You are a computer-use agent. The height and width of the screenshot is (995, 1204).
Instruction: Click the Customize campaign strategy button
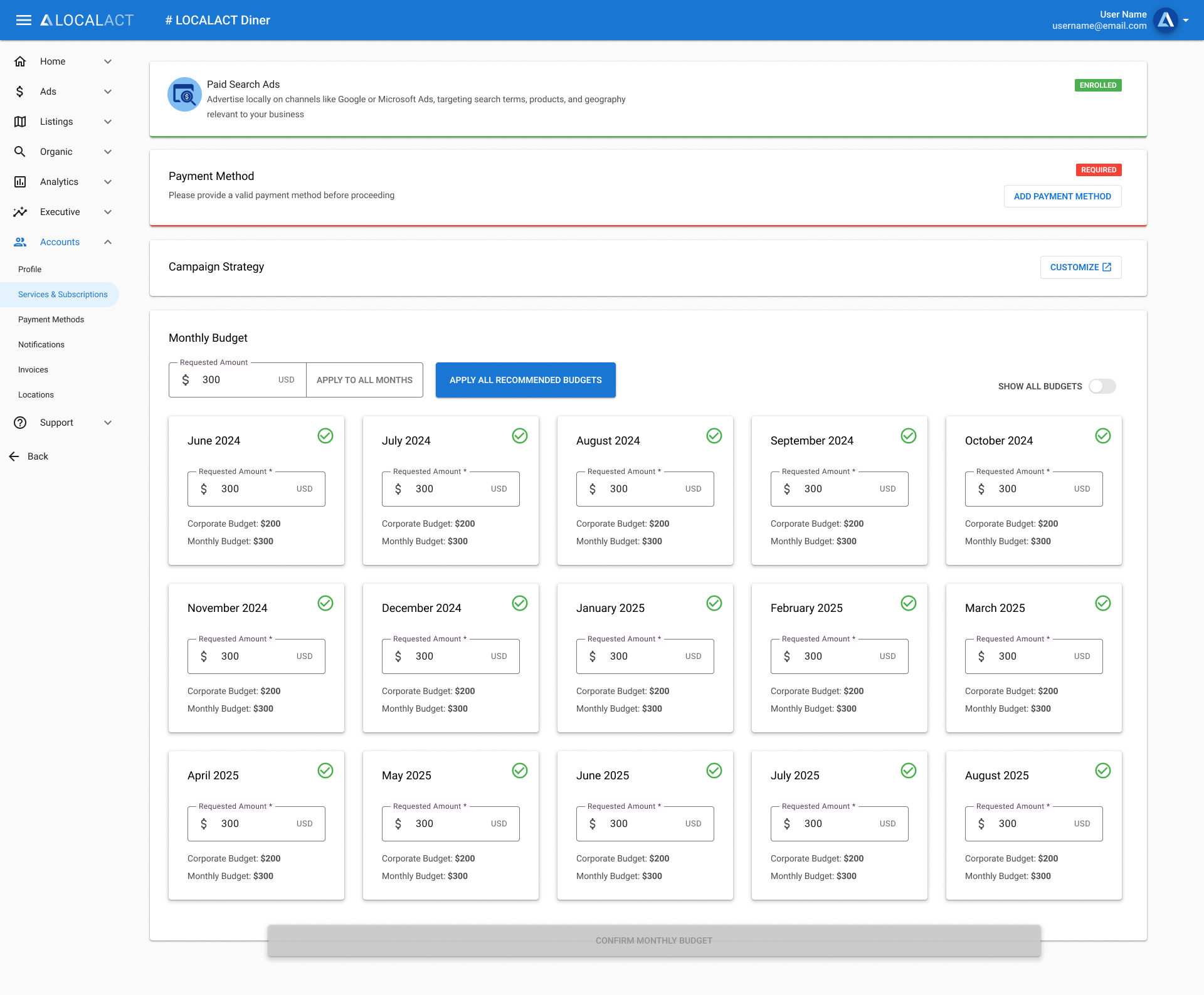pyautogui.click(x=1080, y=267)
